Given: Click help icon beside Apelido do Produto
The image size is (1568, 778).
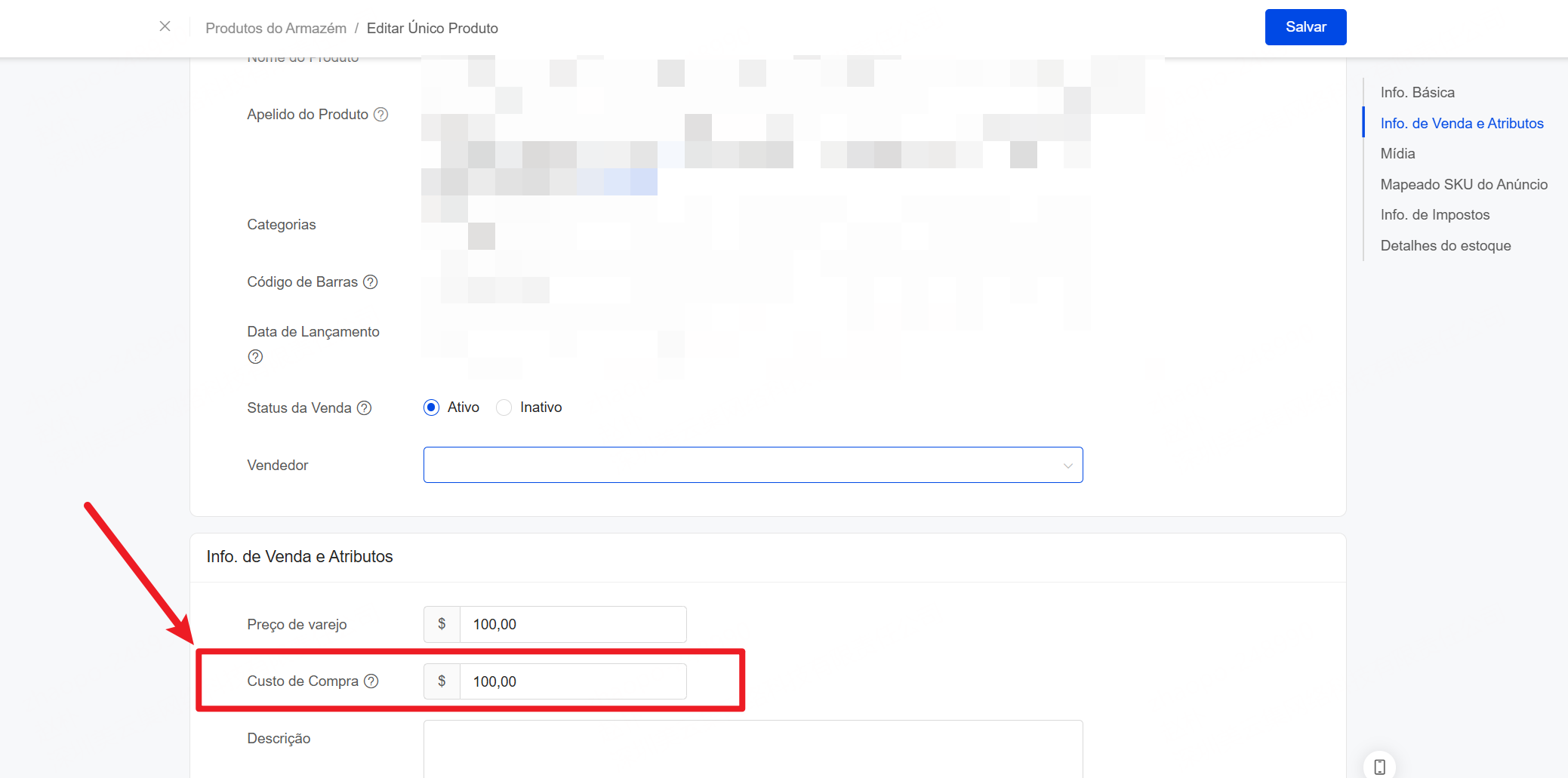Looking at the screenshot, I should click(381, 115).
